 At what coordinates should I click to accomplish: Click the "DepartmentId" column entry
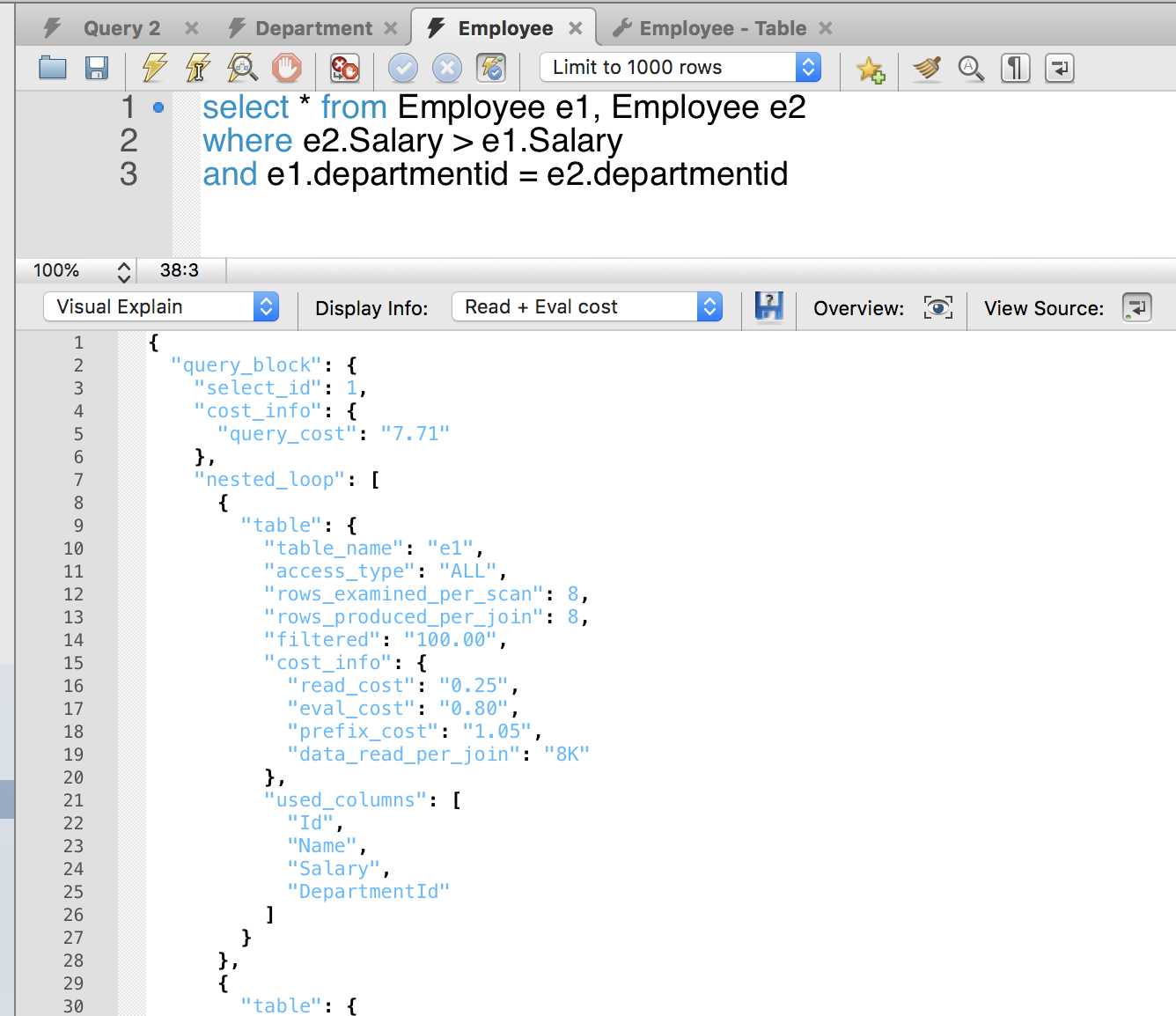click(x=369, y=891)
